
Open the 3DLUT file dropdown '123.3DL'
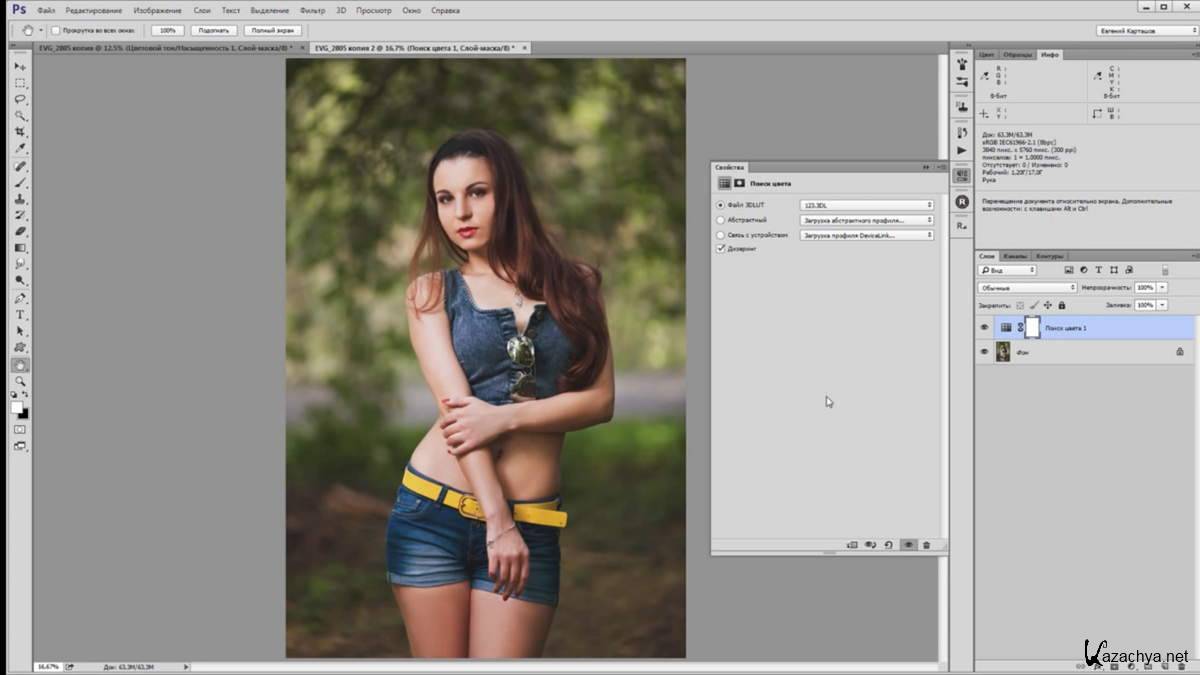tap(866, 205)
